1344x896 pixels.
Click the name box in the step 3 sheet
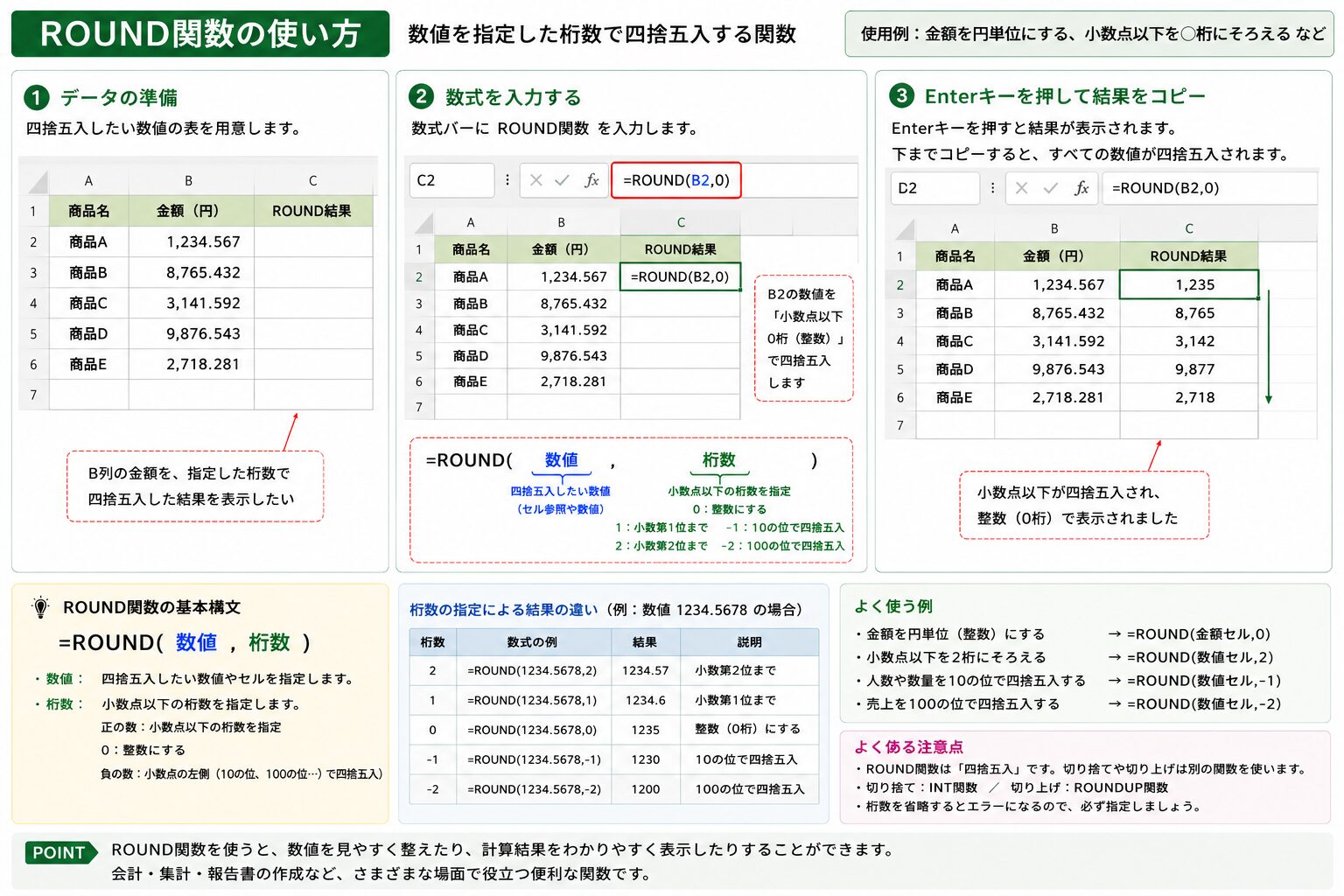(x=934, y=188)
